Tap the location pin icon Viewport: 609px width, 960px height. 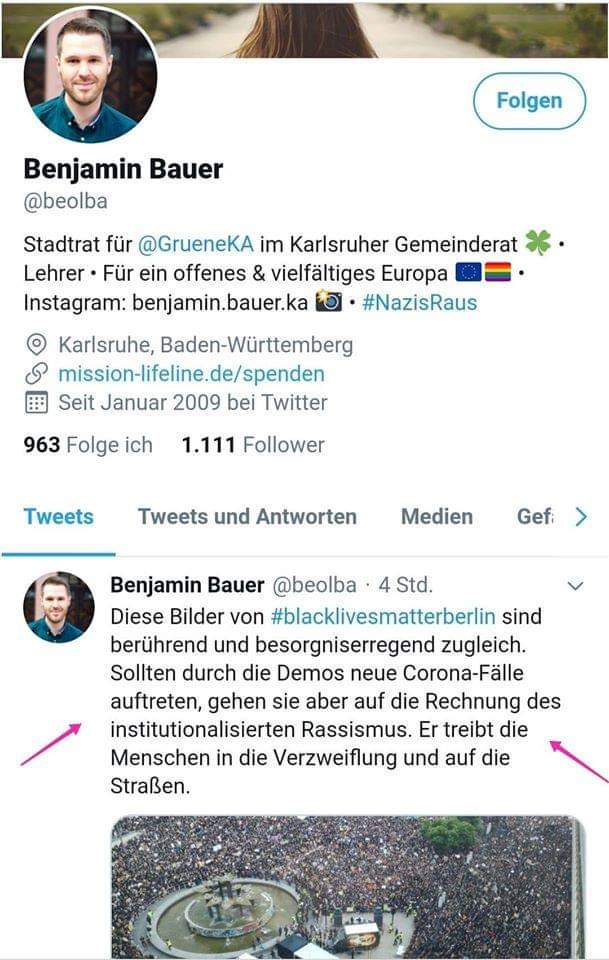(x=36, y=346)
